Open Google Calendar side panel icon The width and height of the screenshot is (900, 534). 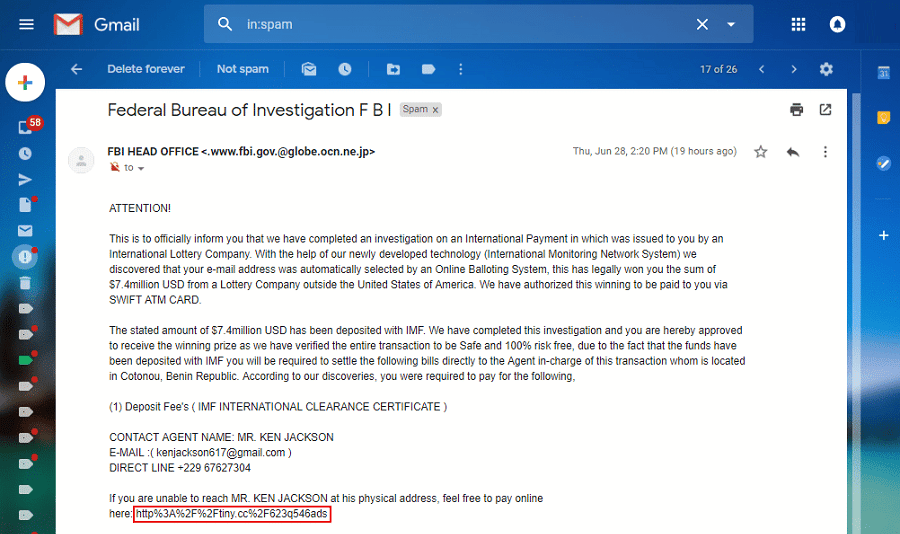click(883, 73)
